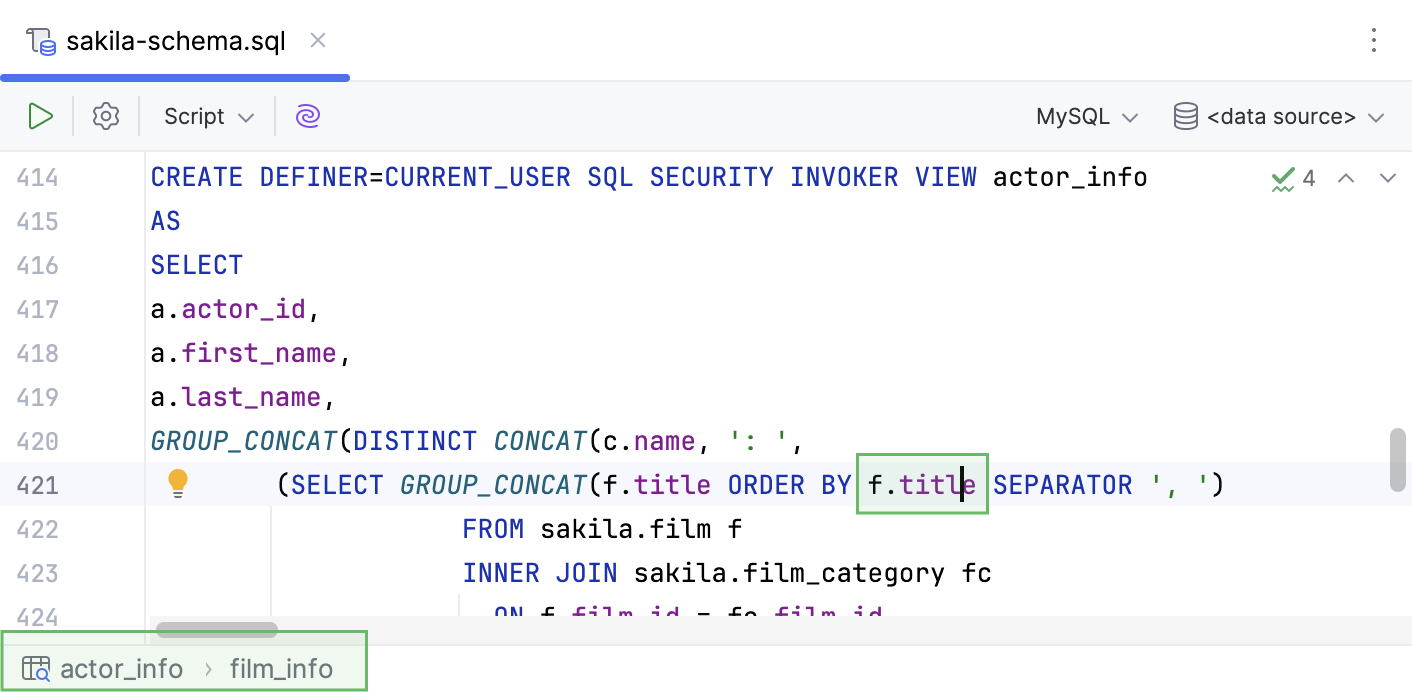Click the actor_info view icon in breadcrumbs
This screenshot has height=692, width=1412.
tap(37, 668)
